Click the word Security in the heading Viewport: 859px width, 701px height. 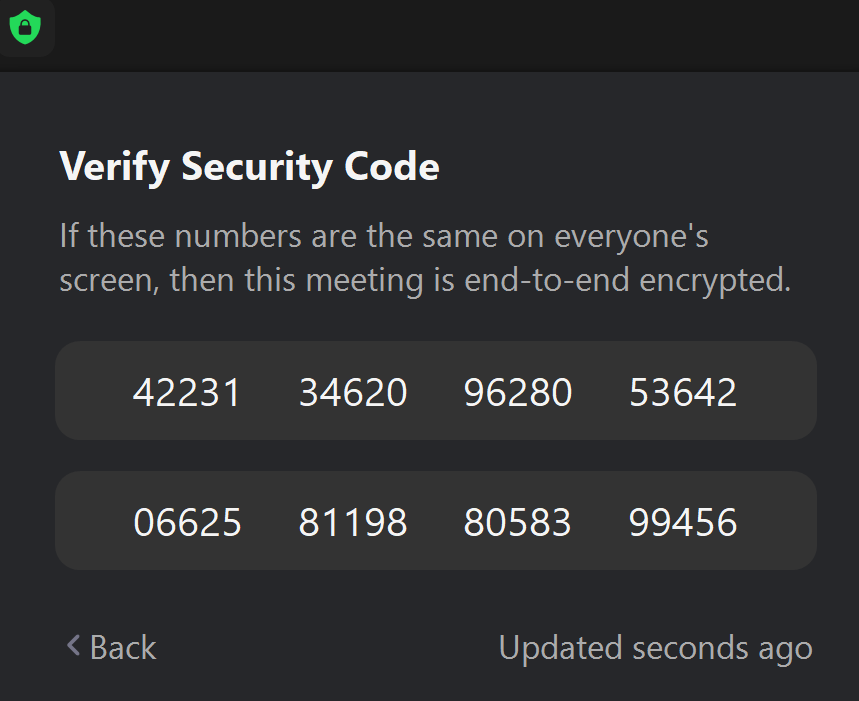tap(257, 166)
